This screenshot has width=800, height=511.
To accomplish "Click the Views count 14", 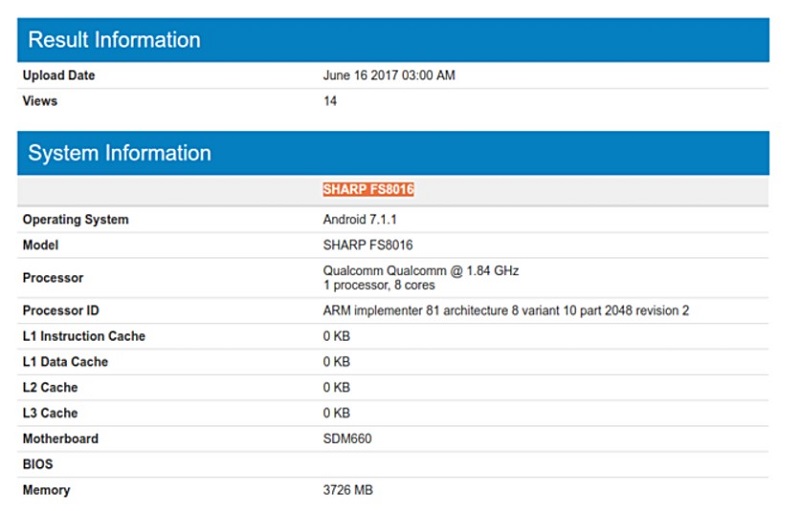I will click(330, 101).
